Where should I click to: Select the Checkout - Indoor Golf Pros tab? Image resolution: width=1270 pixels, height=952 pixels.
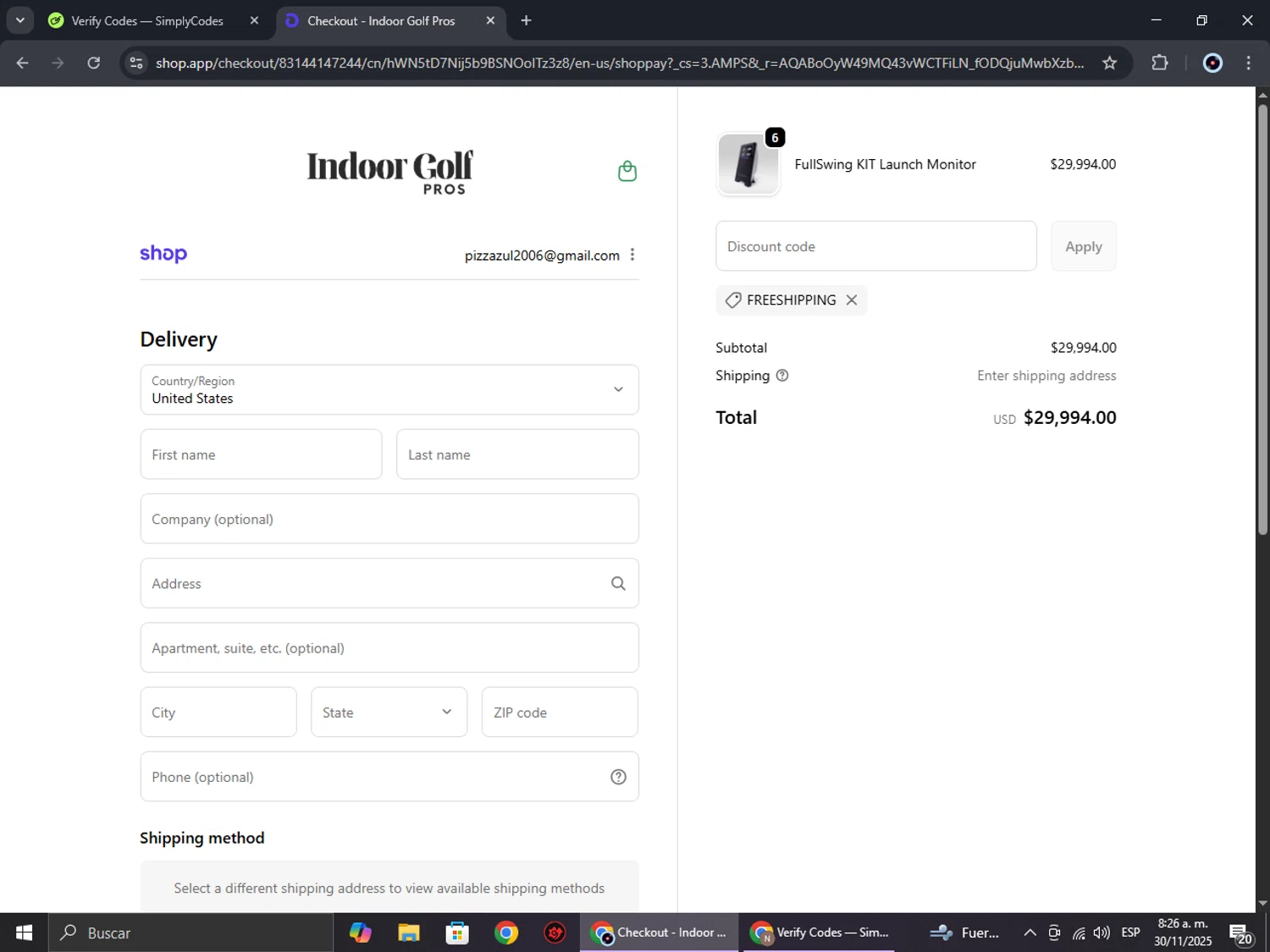pos(381,20)
